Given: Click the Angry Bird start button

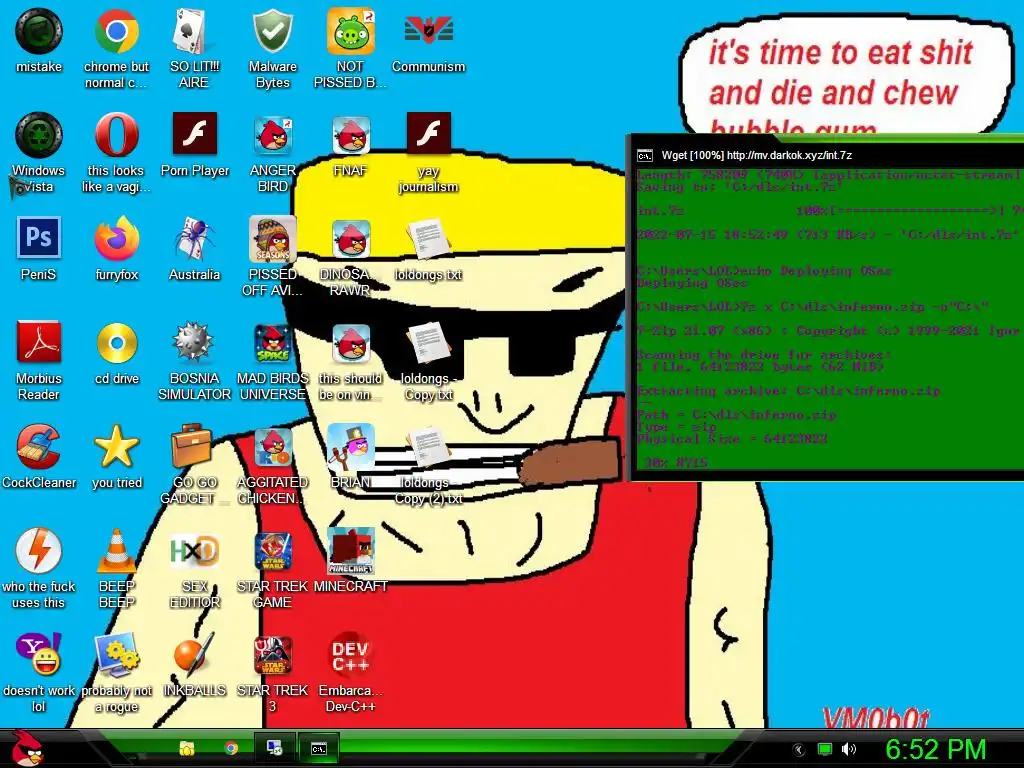Looking at the screenshot, I should pyautogui.click(x=26, y=748).
